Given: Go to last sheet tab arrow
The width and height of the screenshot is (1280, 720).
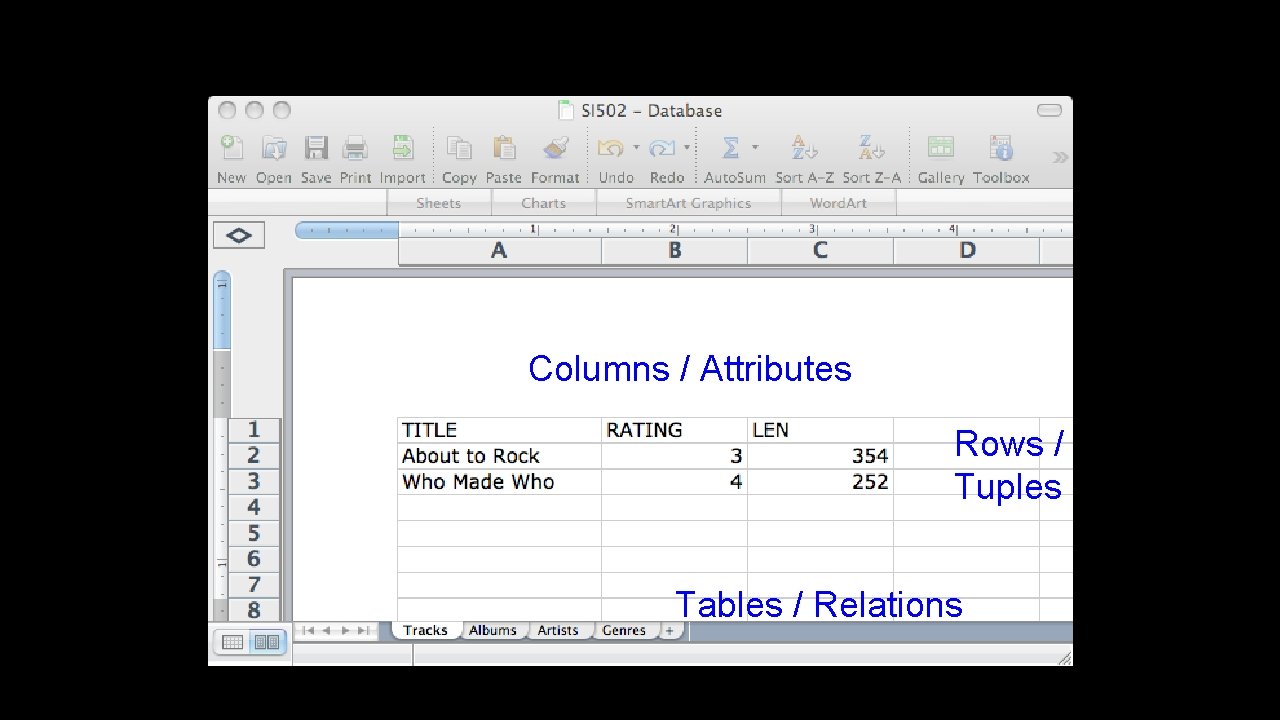Looking at the screenshot, I should tap(364, 630).
